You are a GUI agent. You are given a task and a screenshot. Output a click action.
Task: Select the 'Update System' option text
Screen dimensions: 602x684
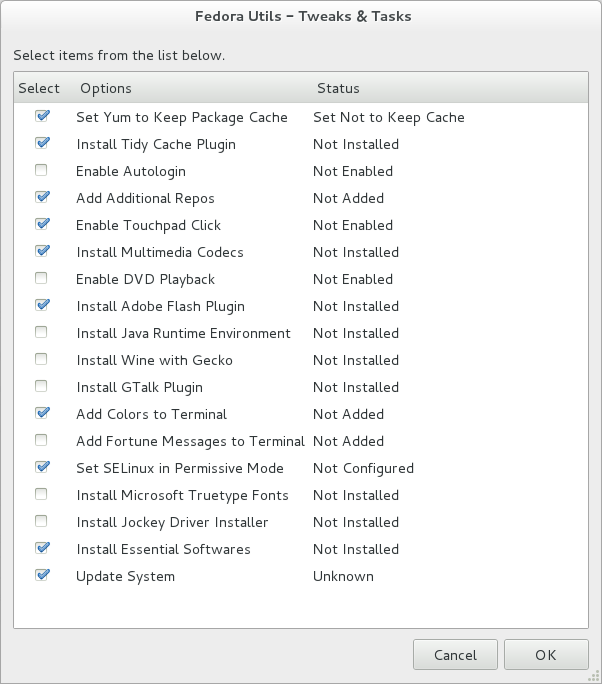(126, 577)
